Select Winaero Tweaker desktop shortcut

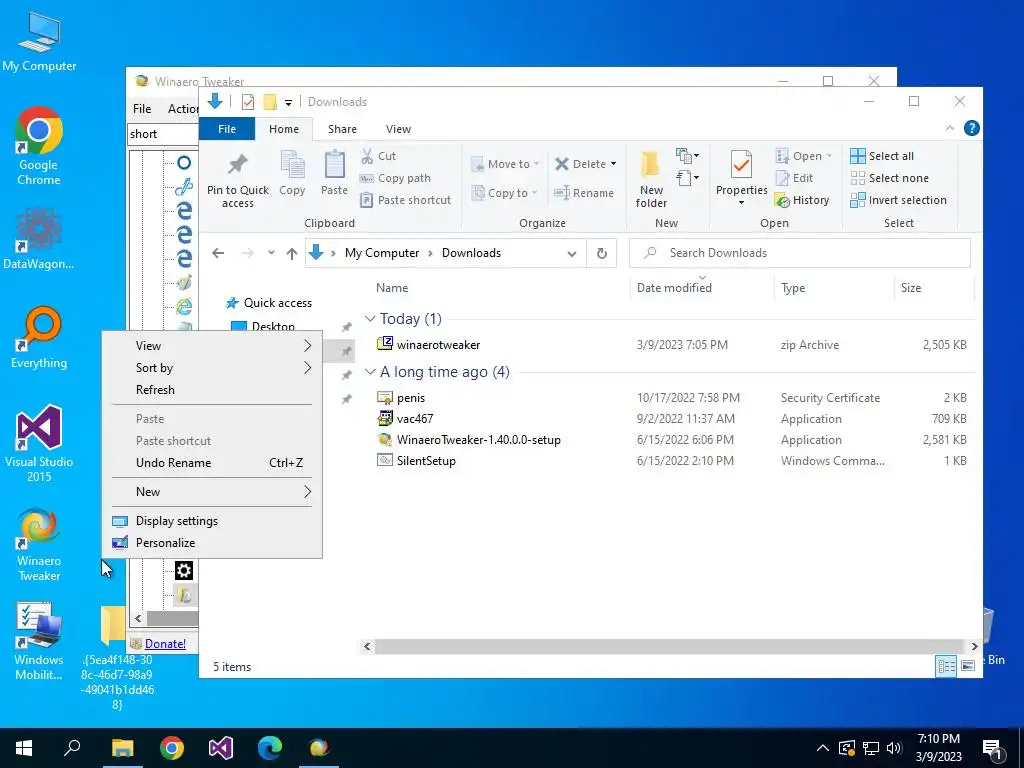tap(39, 545)
